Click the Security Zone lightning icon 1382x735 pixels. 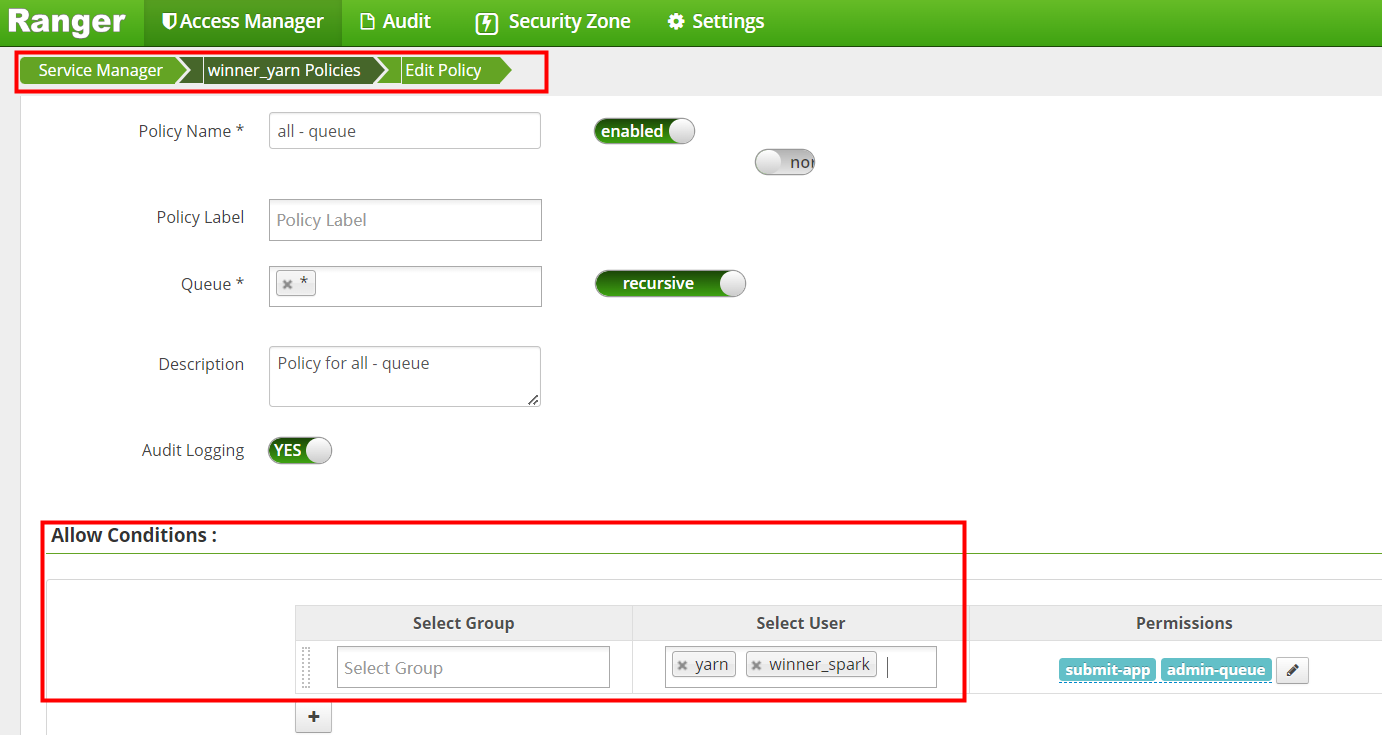(486, 23)
